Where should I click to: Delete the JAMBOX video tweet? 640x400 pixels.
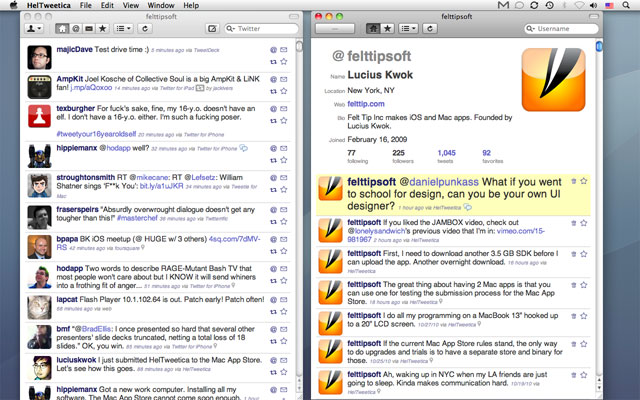point(573,223)
